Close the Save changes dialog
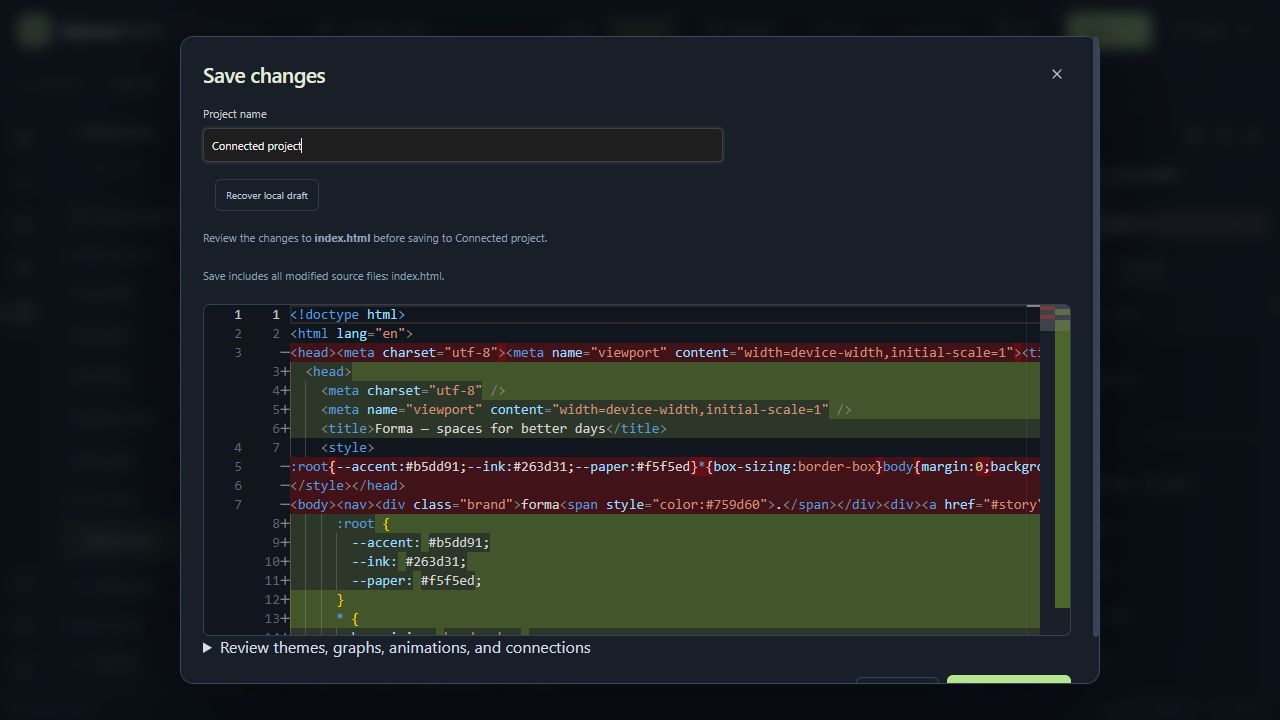The image size is (1280, 720). [x=1057, y=74]
